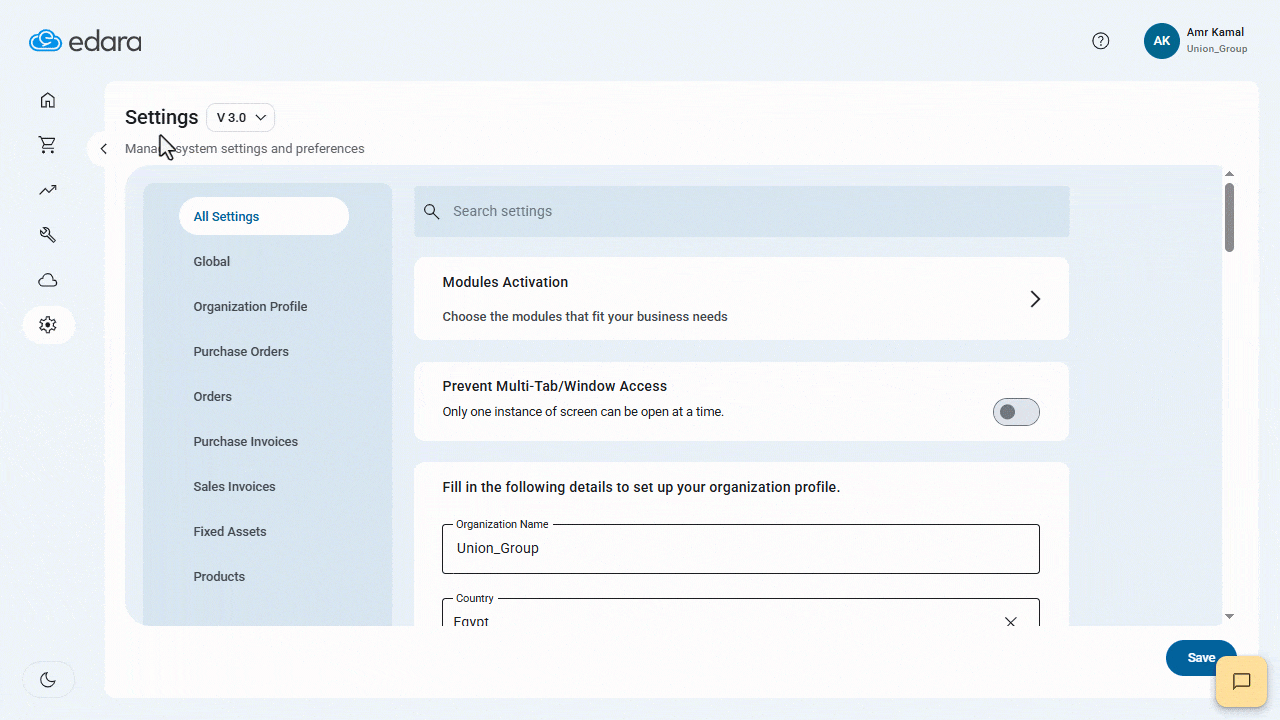1280x720 pixels.
Task: Open the cloud sidebar icon
Action: click(x=48, y=280)
